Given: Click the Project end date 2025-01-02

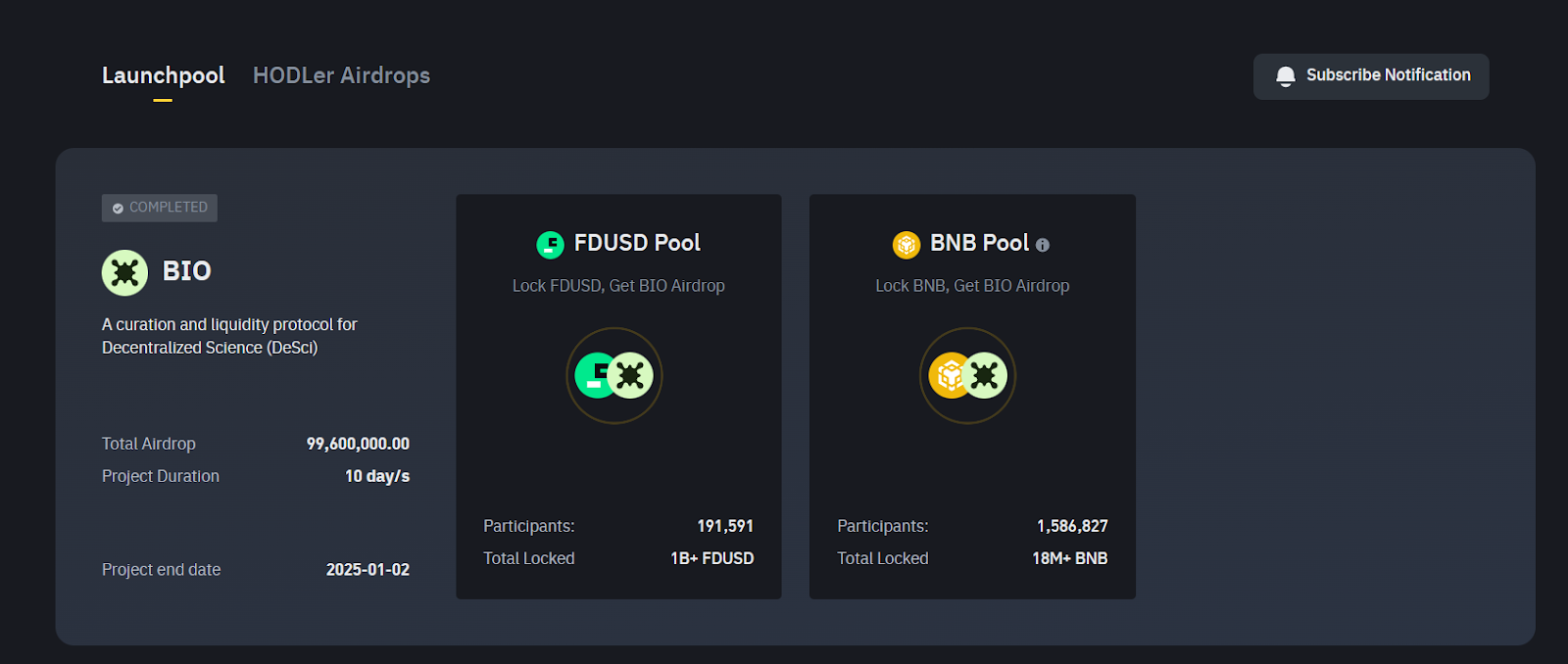Looking at the screenshot, I should tap(367, 569).
